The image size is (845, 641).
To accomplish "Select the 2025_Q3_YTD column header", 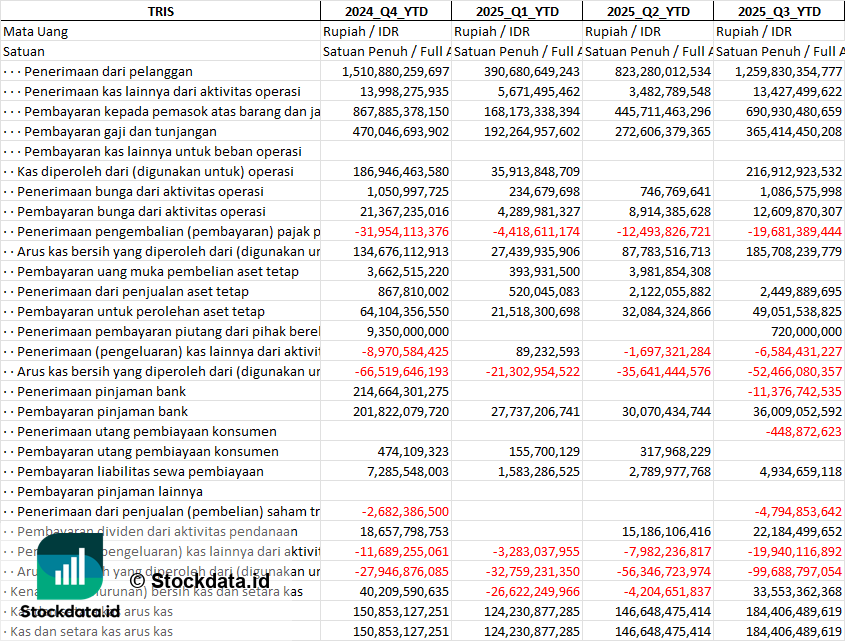I will 779,11.
